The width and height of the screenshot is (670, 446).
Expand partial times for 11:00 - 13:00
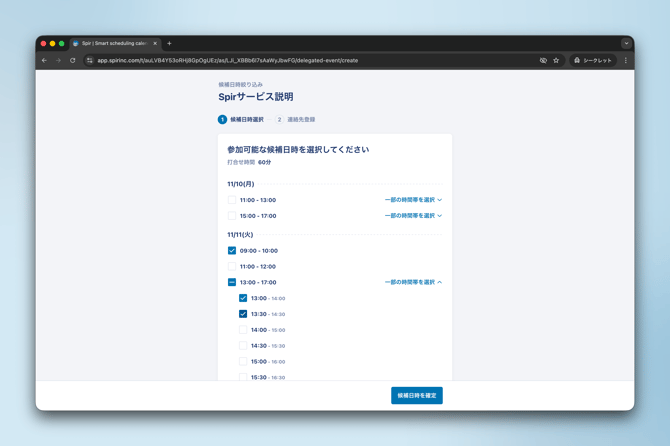tap(413, 200)
